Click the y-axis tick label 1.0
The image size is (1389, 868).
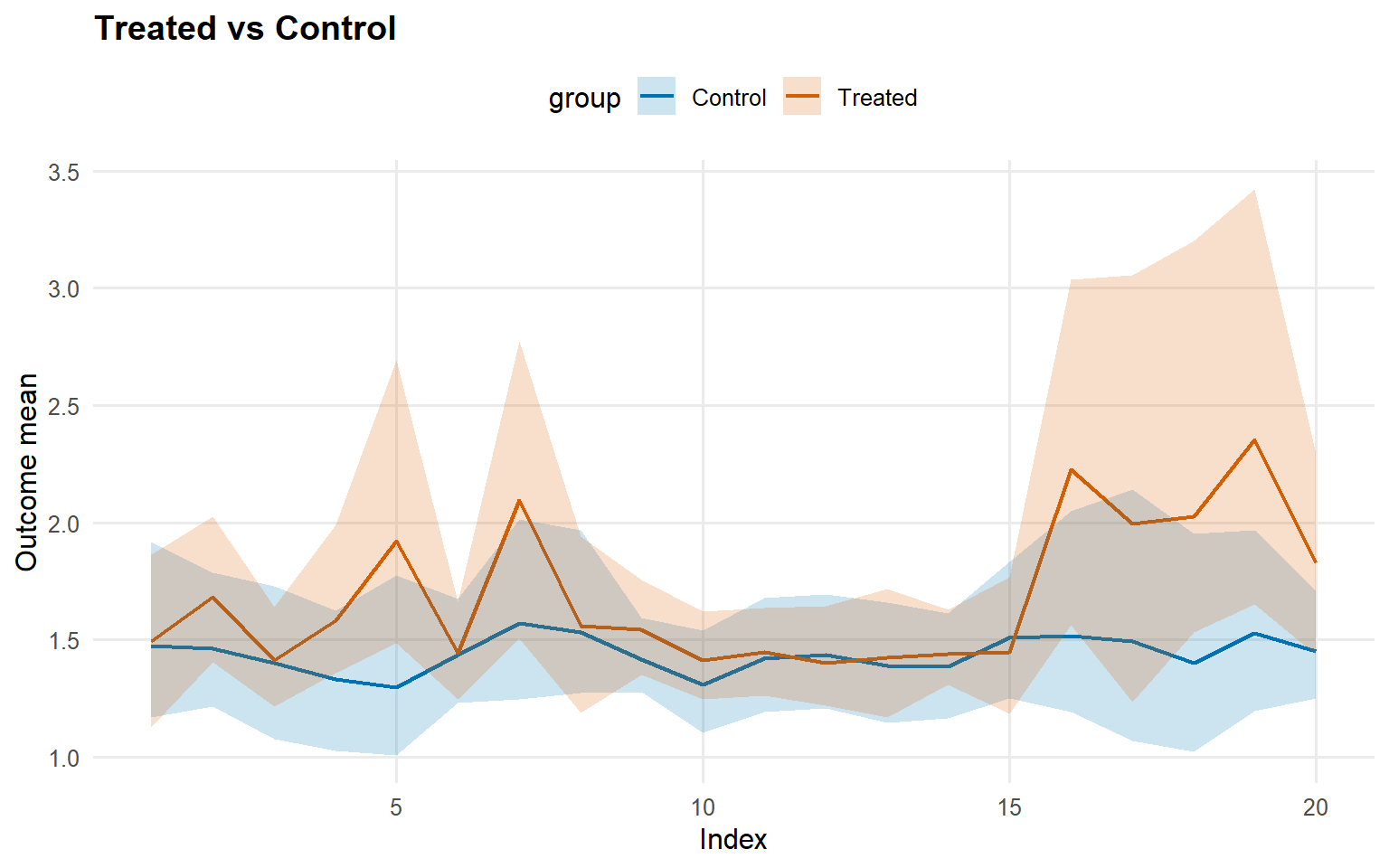(63, 759)
